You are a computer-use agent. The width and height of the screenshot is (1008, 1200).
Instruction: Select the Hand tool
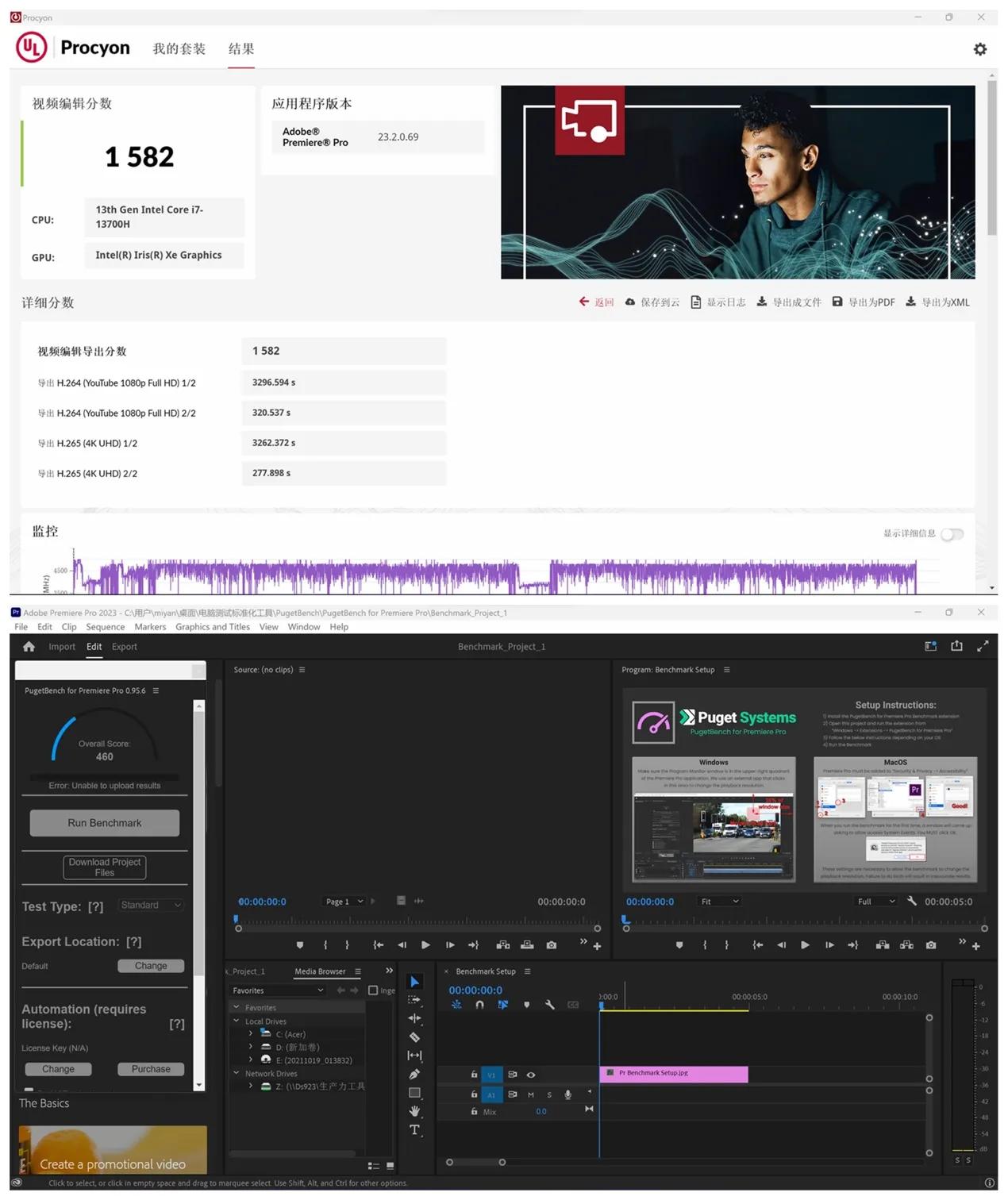click(414, 1111)
